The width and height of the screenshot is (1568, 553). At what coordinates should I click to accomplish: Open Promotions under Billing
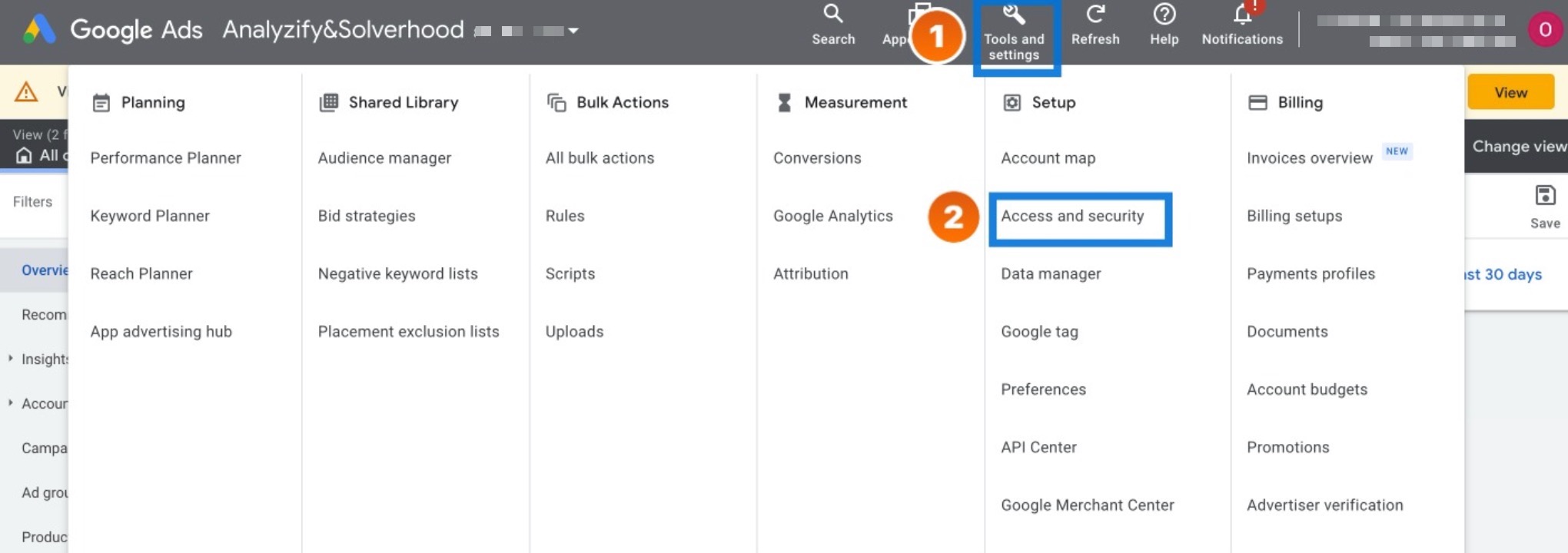[x=1287, y=447]
